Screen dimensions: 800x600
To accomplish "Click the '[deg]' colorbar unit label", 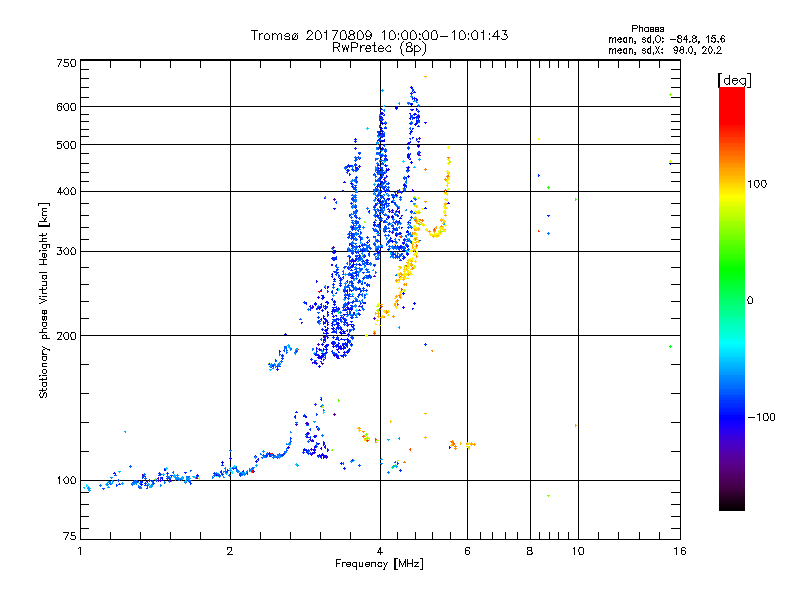I will pos(734,80).
